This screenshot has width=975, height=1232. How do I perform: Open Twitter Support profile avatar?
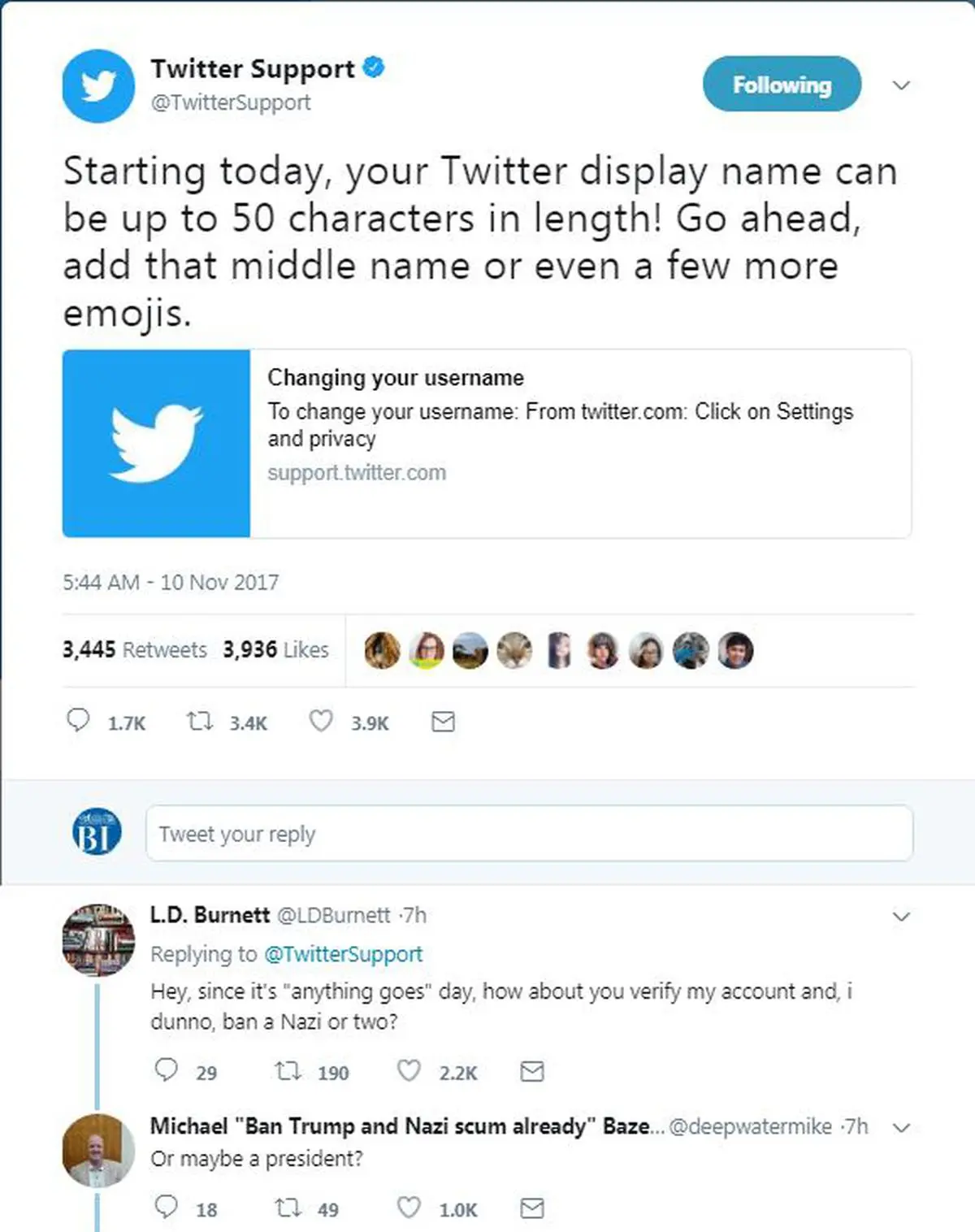tap(98, 85)
